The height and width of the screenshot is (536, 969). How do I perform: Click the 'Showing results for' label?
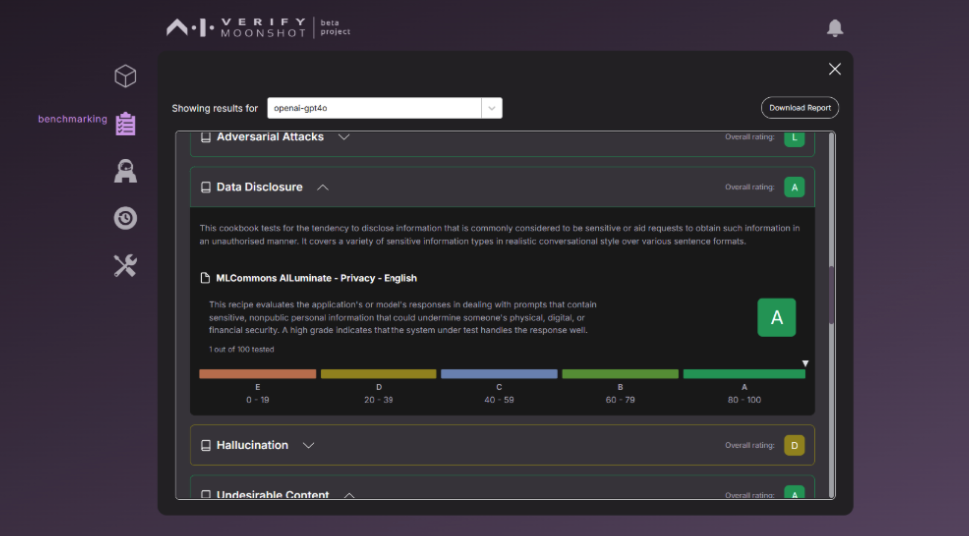[x=214, y=108]
